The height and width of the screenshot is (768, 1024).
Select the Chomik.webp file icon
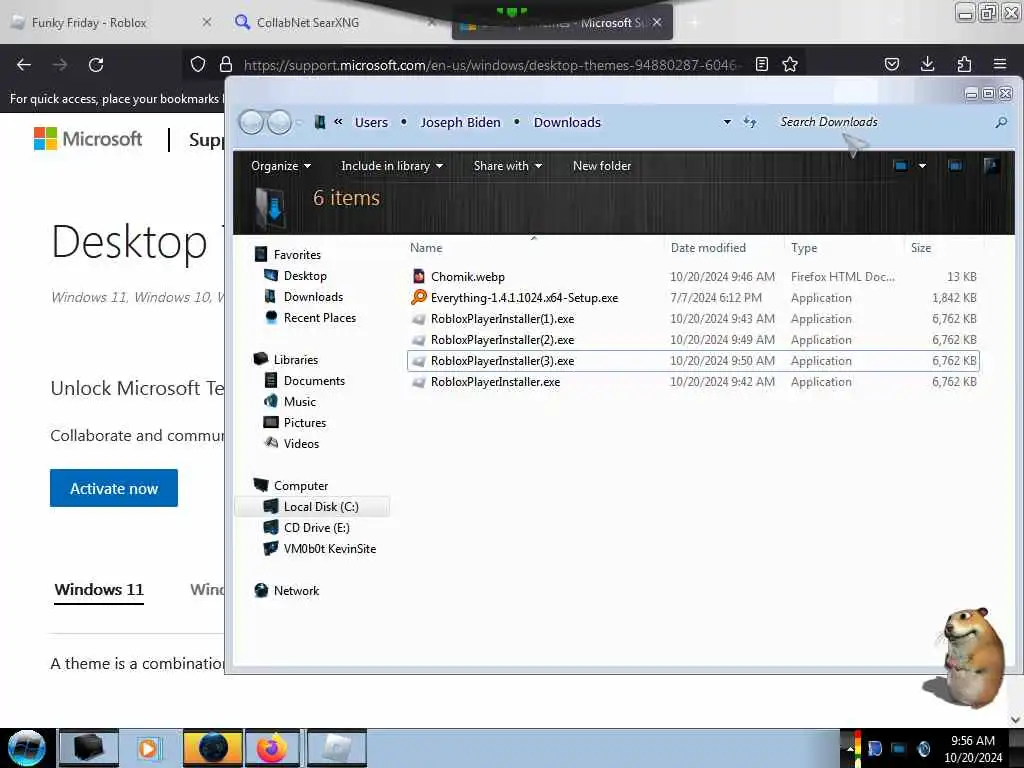(419, 276)
